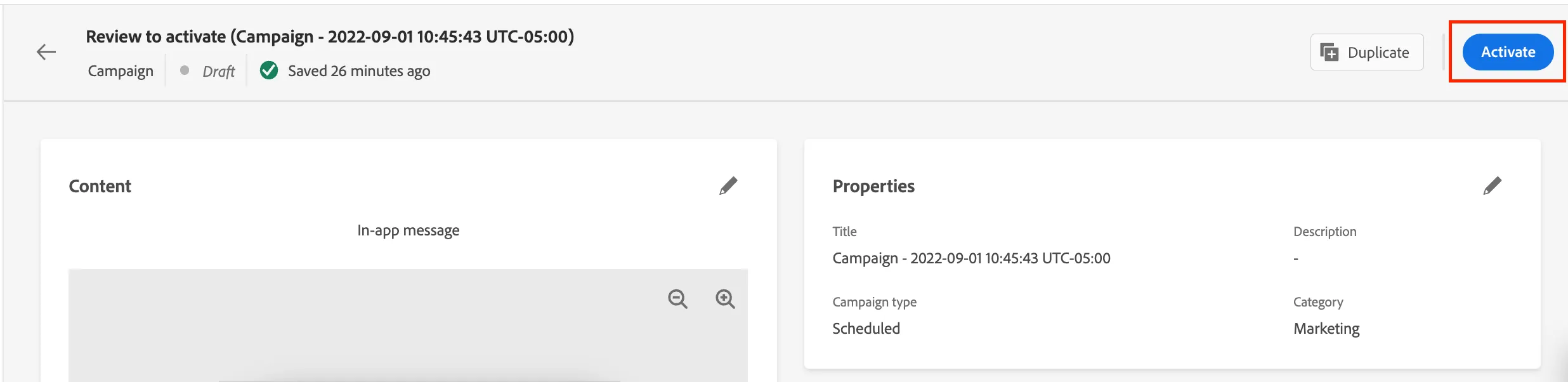Screen dimensions: 1568x382
Task: Edit Properties using the pencil icon
Action: coord(1493,186)
